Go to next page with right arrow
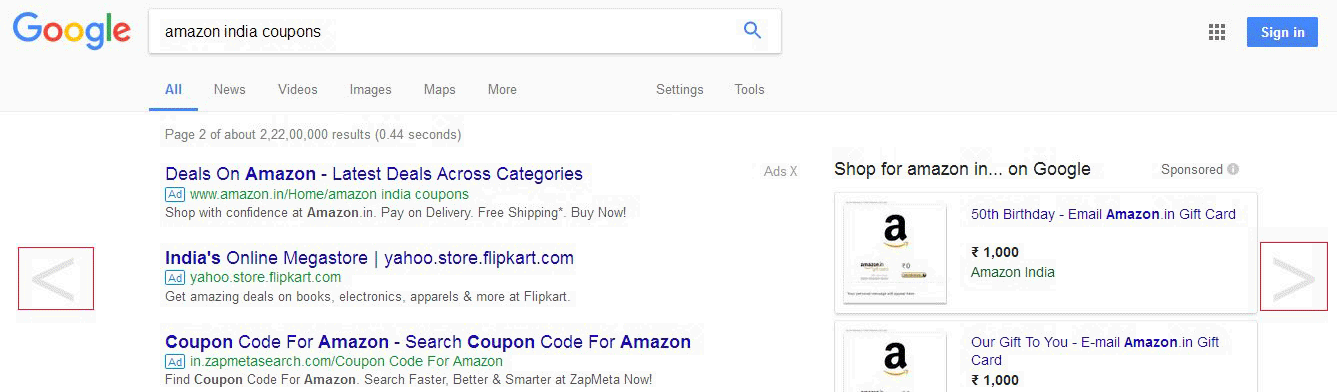 coord(1294,276)
